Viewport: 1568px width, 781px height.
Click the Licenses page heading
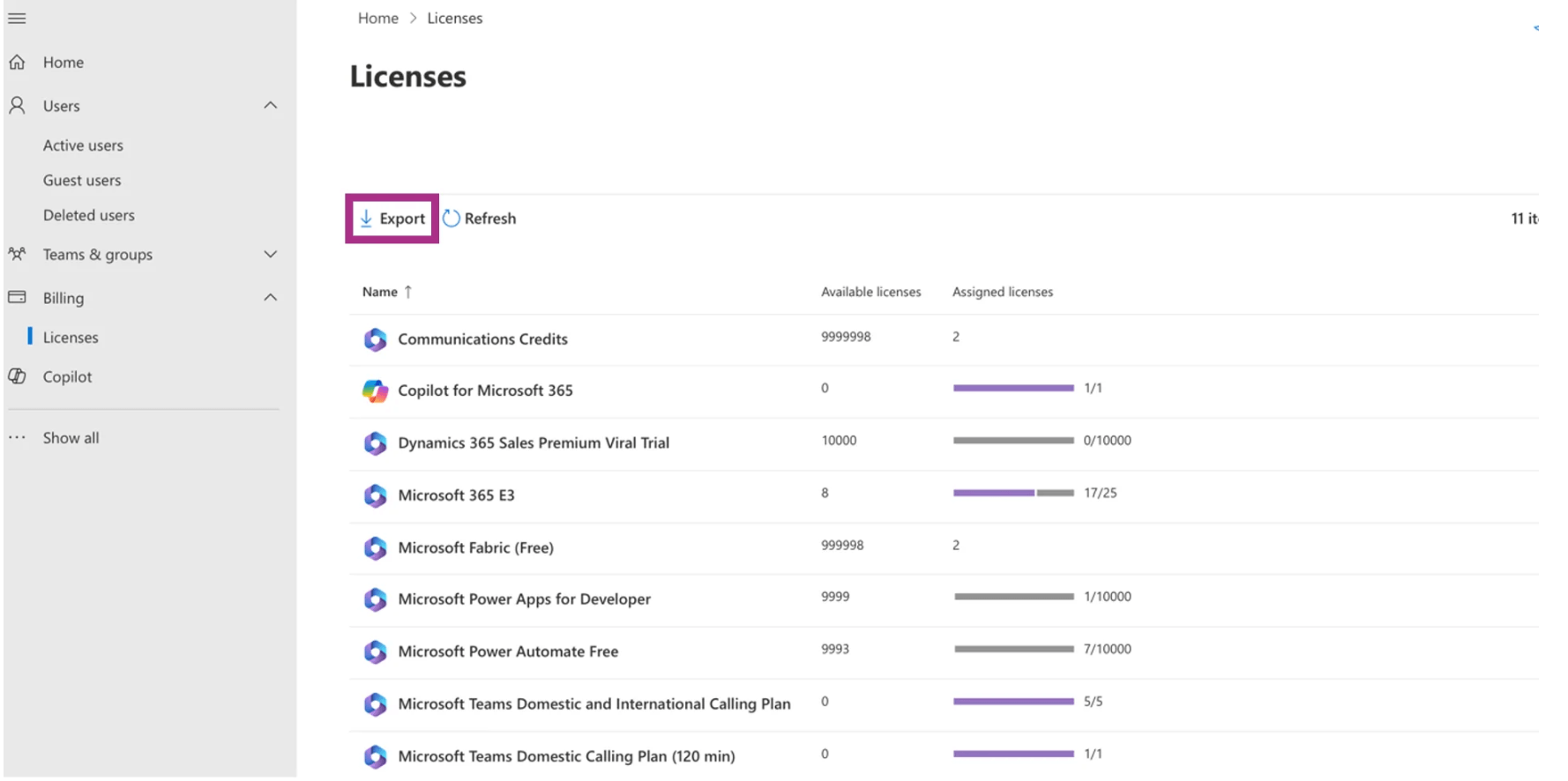pos(408,77)
